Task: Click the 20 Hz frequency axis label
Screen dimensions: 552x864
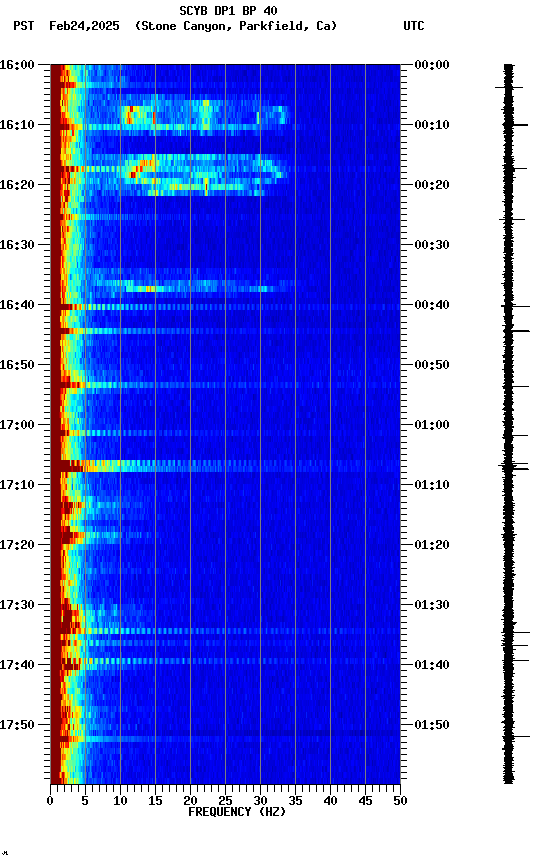Action: click(190, 801)
